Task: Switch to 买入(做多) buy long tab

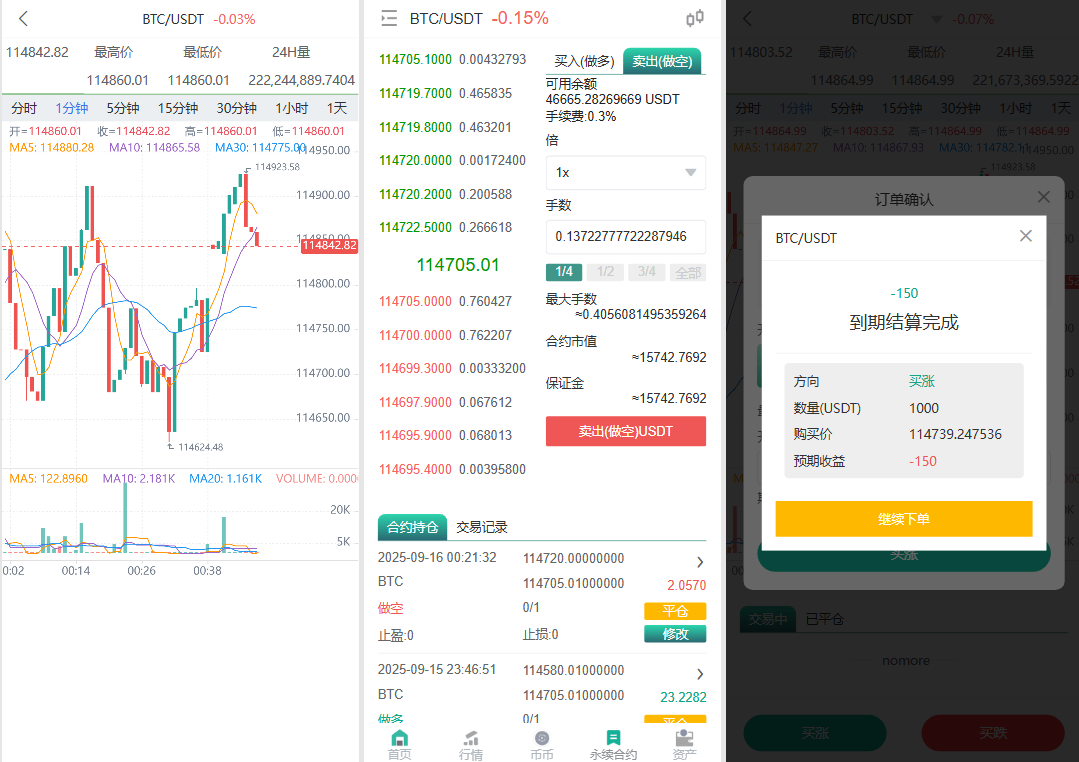Action: pos(584,61)
